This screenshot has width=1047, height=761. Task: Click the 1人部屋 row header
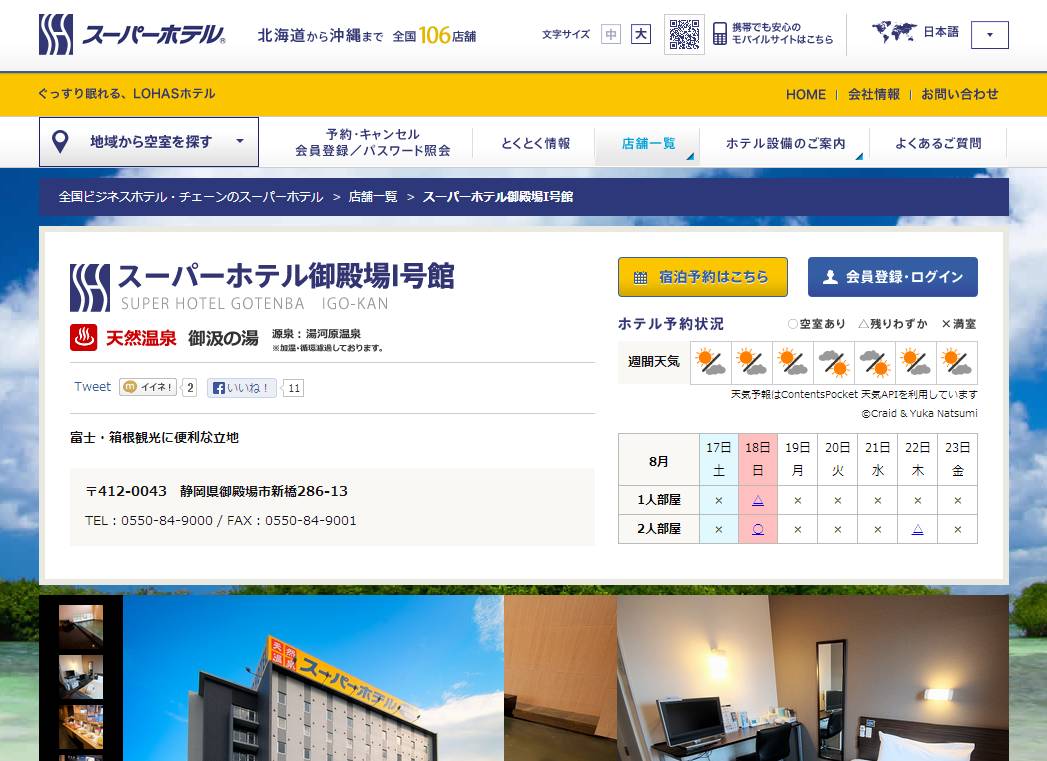(x=658, y=500)
